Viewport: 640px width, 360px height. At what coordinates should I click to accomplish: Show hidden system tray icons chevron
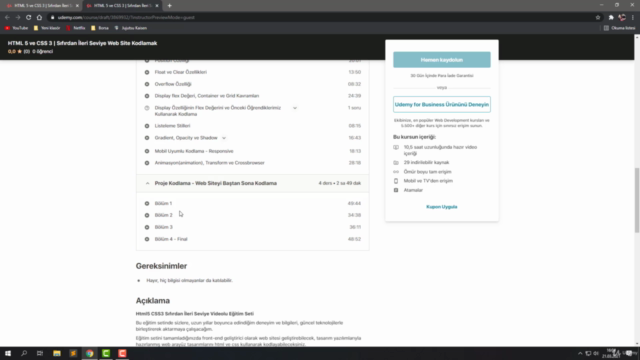pyautogui.click(x=580, y=353)
